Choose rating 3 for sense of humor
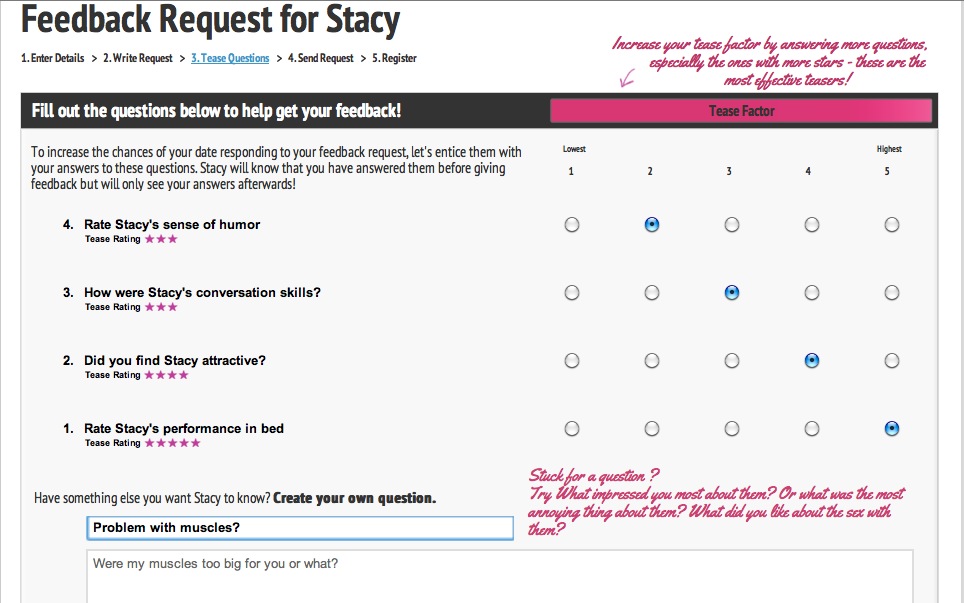This screenshot has height=603, width=964. pos(732,225)
